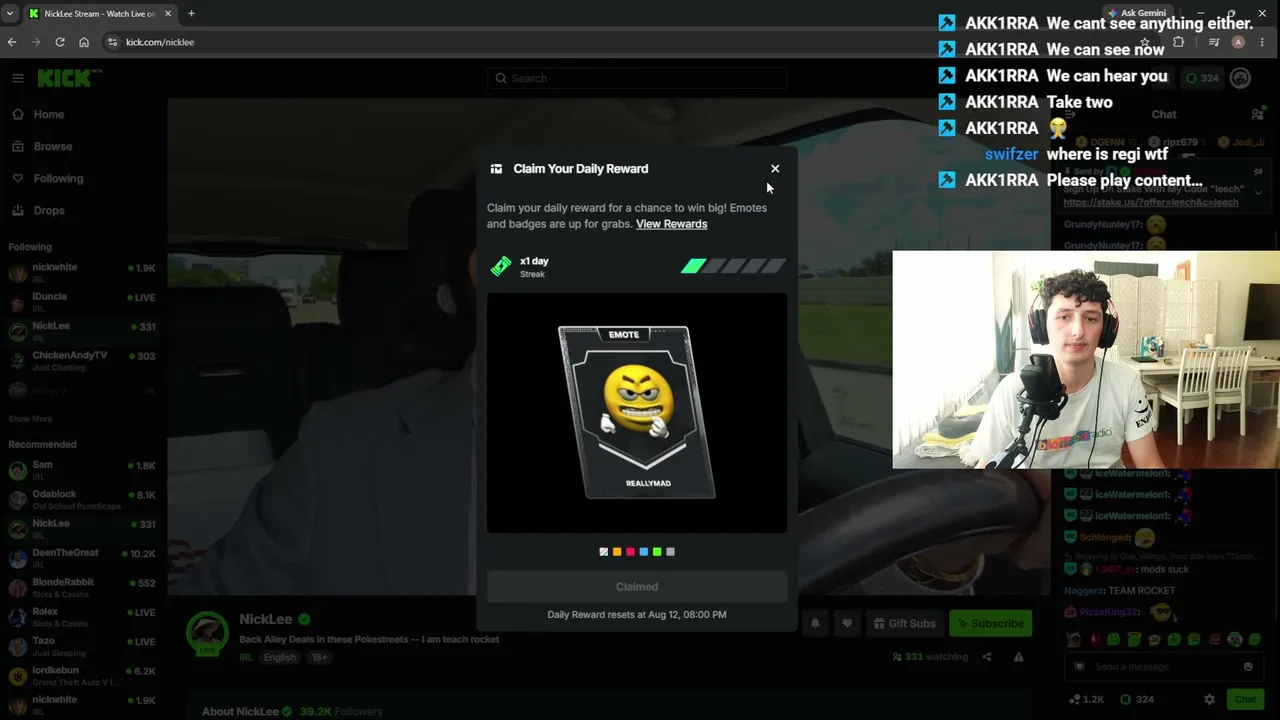Open the tab search dropdown arrow

(x=10, y=13)
